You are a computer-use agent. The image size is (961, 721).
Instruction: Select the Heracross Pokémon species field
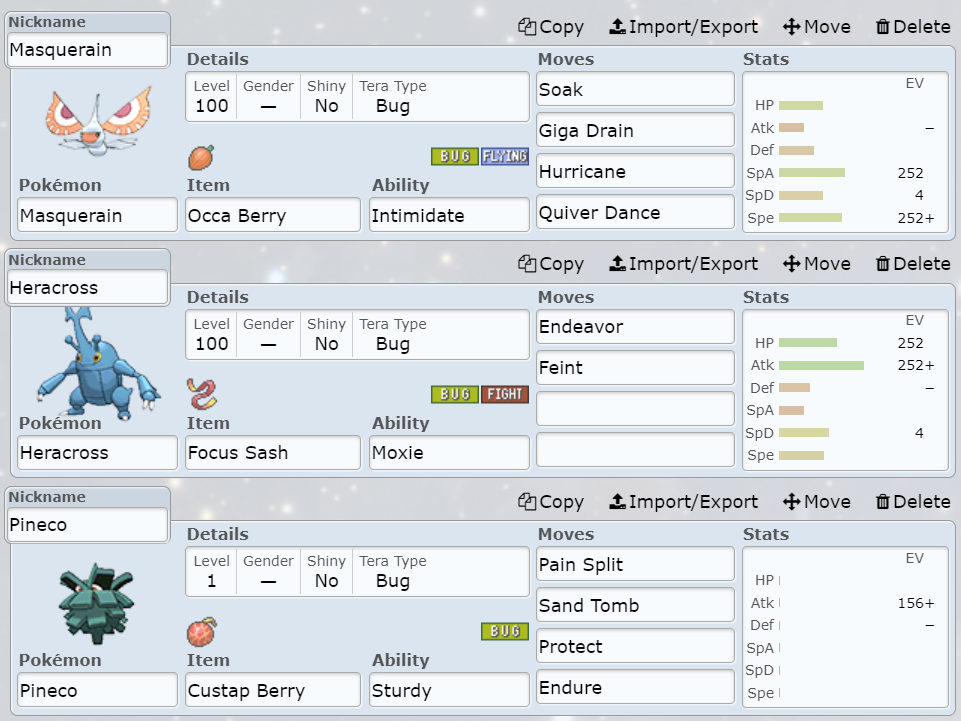97,452
